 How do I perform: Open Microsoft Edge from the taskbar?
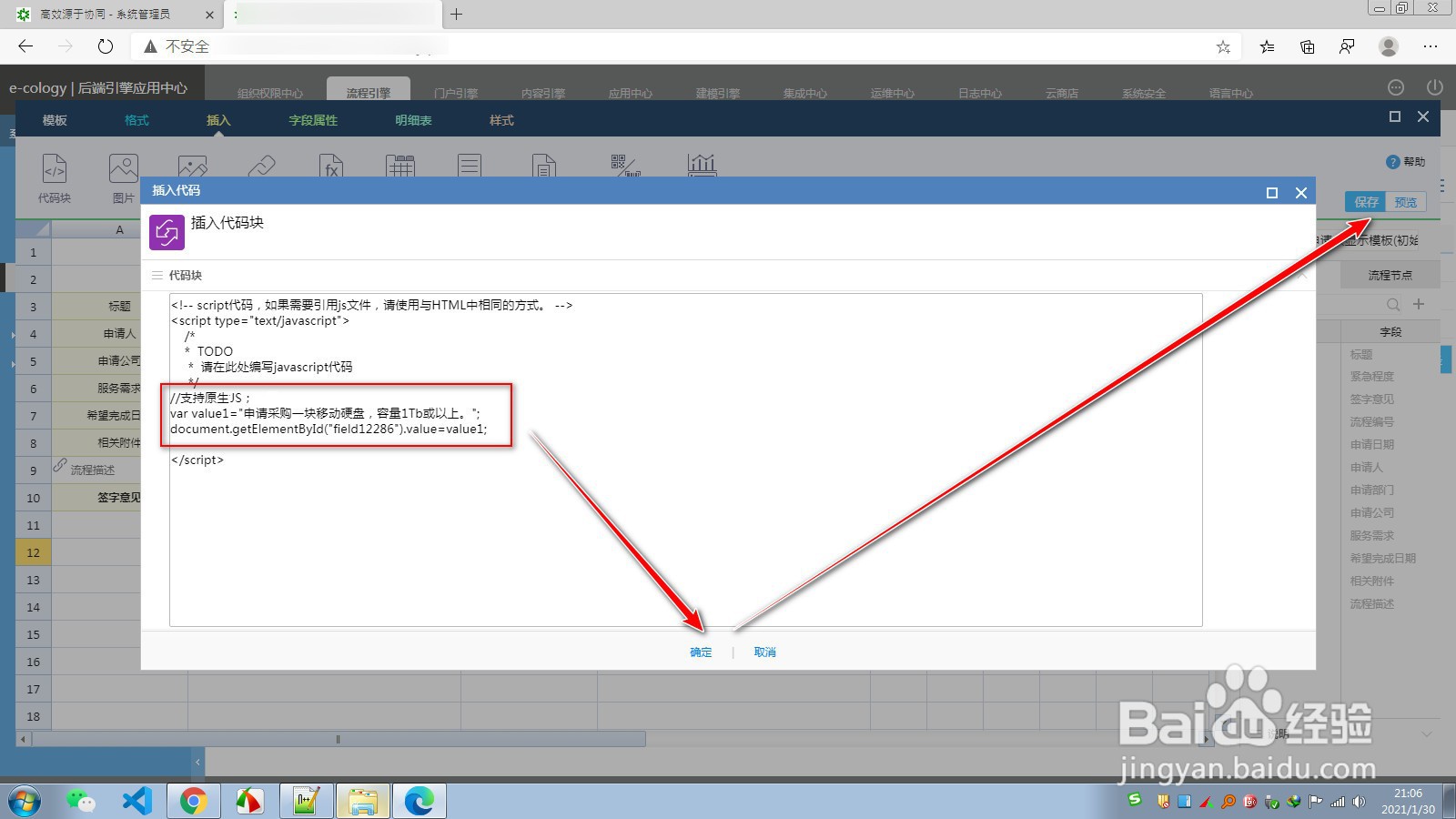(x=419, y=801)
